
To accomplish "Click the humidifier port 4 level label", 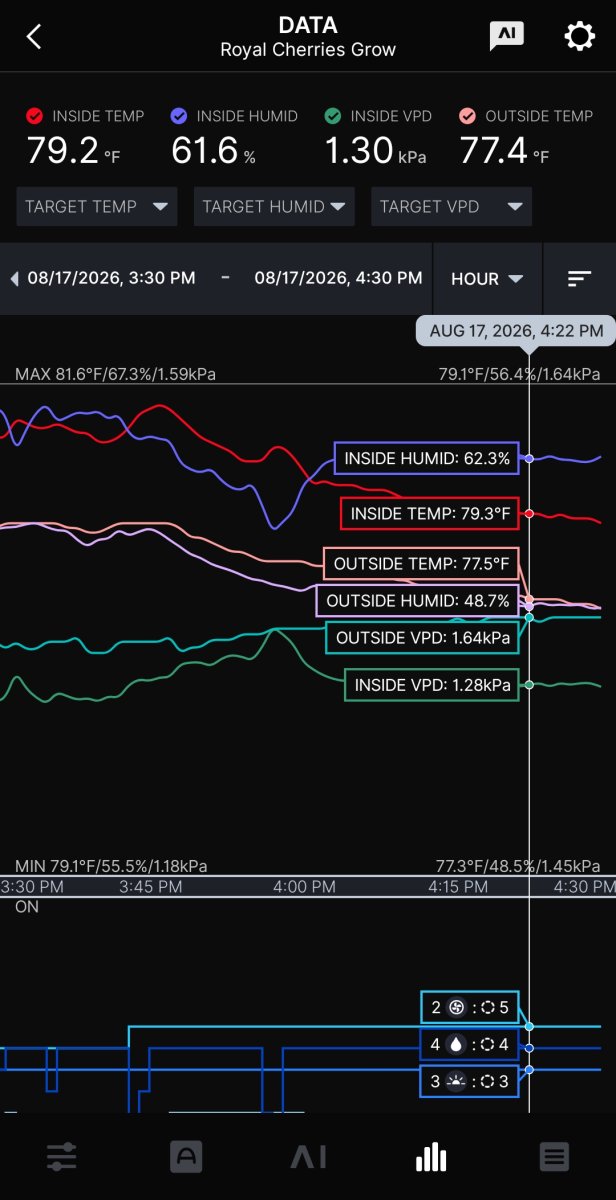I will click(x=470, y=1045).
